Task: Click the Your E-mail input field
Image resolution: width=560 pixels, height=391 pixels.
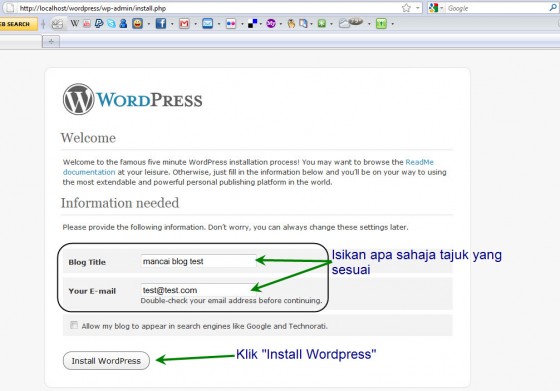Action: point(199,290)
